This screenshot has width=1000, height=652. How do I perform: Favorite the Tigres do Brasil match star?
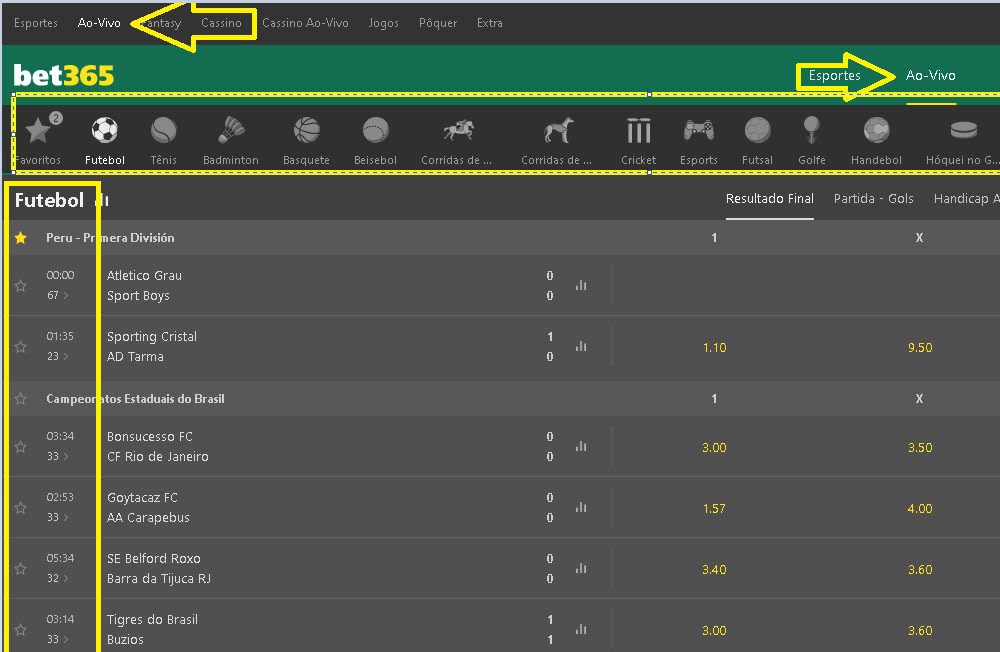(x=20, y=630)
